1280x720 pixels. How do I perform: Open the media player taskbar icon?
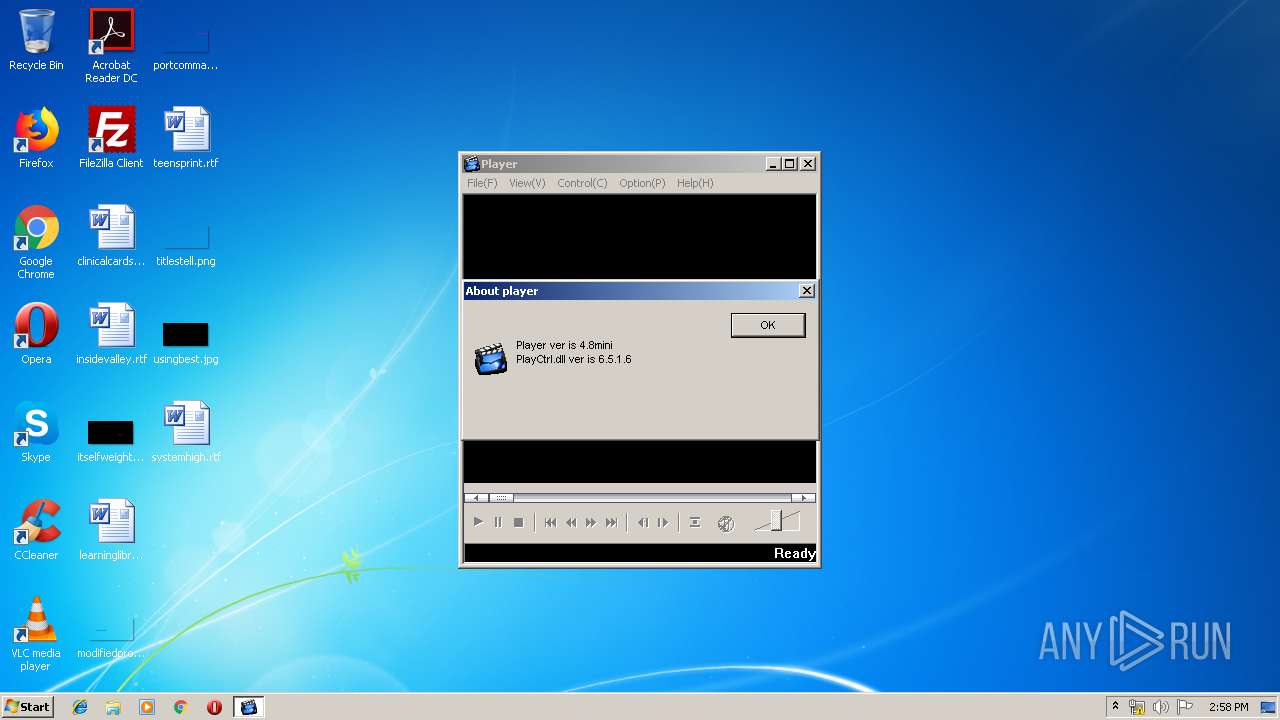tap(147, 707)
